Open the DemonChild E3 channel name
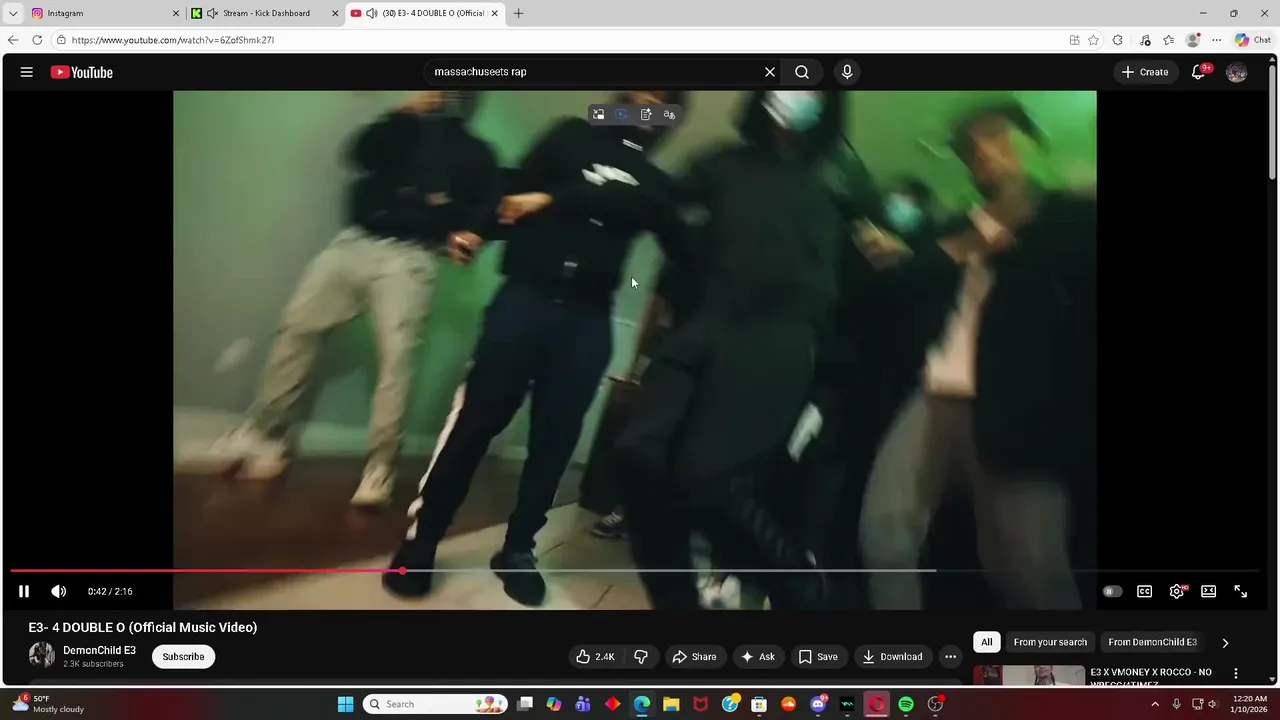Image resolution: width=1280 pixels, height=720 pixels. click(x=99, y=650)
